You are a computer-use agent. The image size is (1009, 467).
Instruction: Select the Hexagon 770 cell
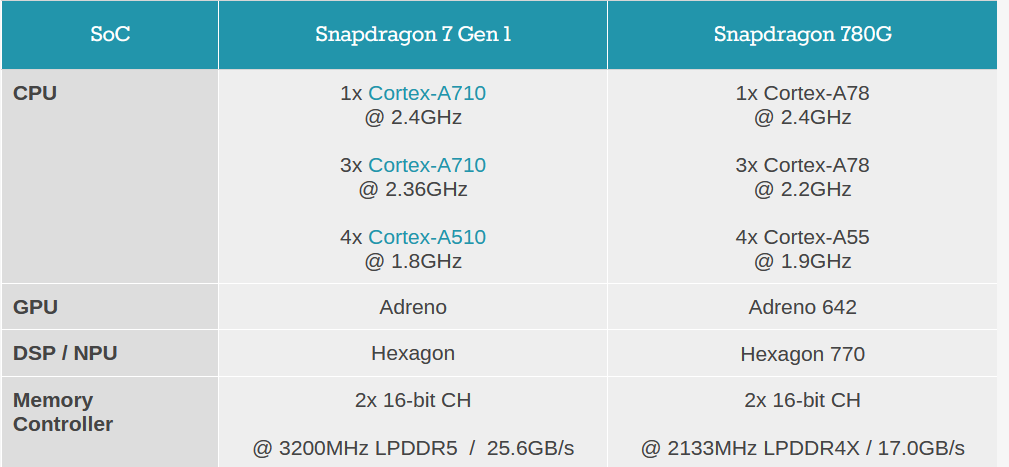click(x=802, y=354)
